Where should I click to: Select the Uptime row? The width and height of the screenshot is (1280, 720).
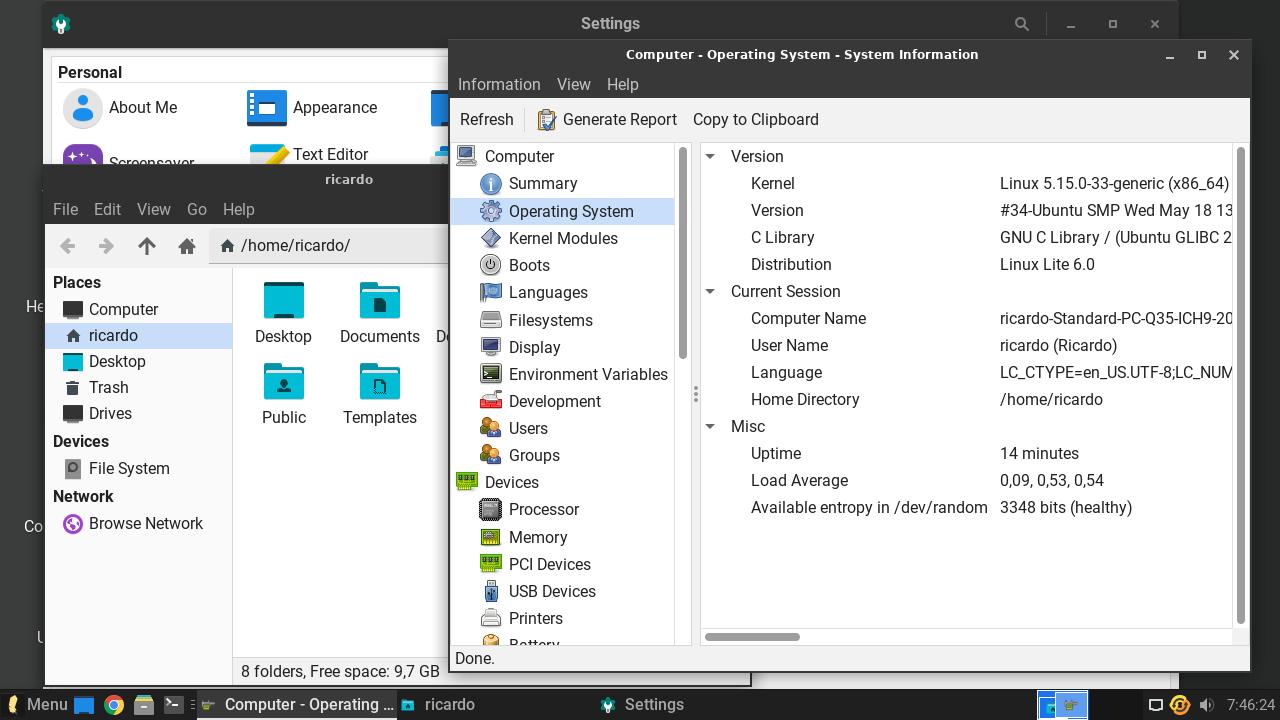967,454
